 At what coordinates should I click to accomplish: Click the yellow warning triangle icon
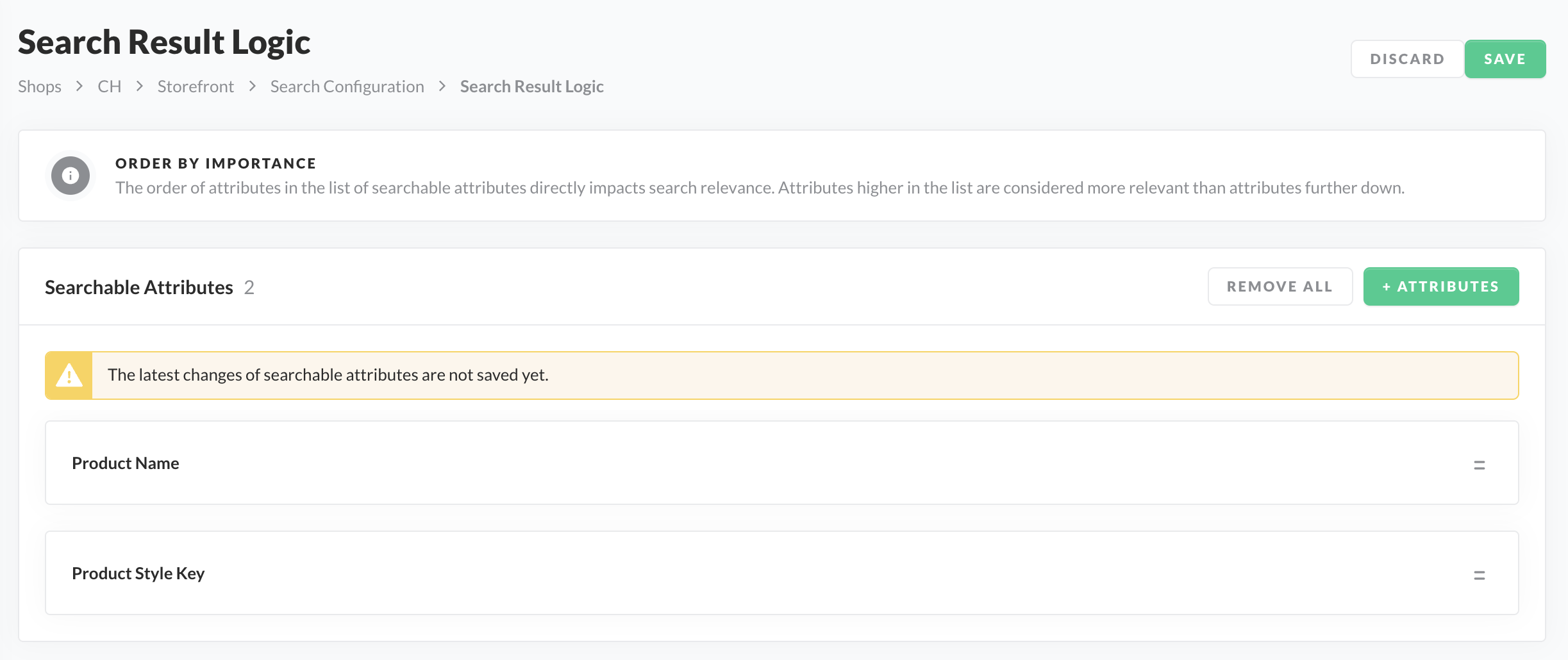[x=69, y=375]
